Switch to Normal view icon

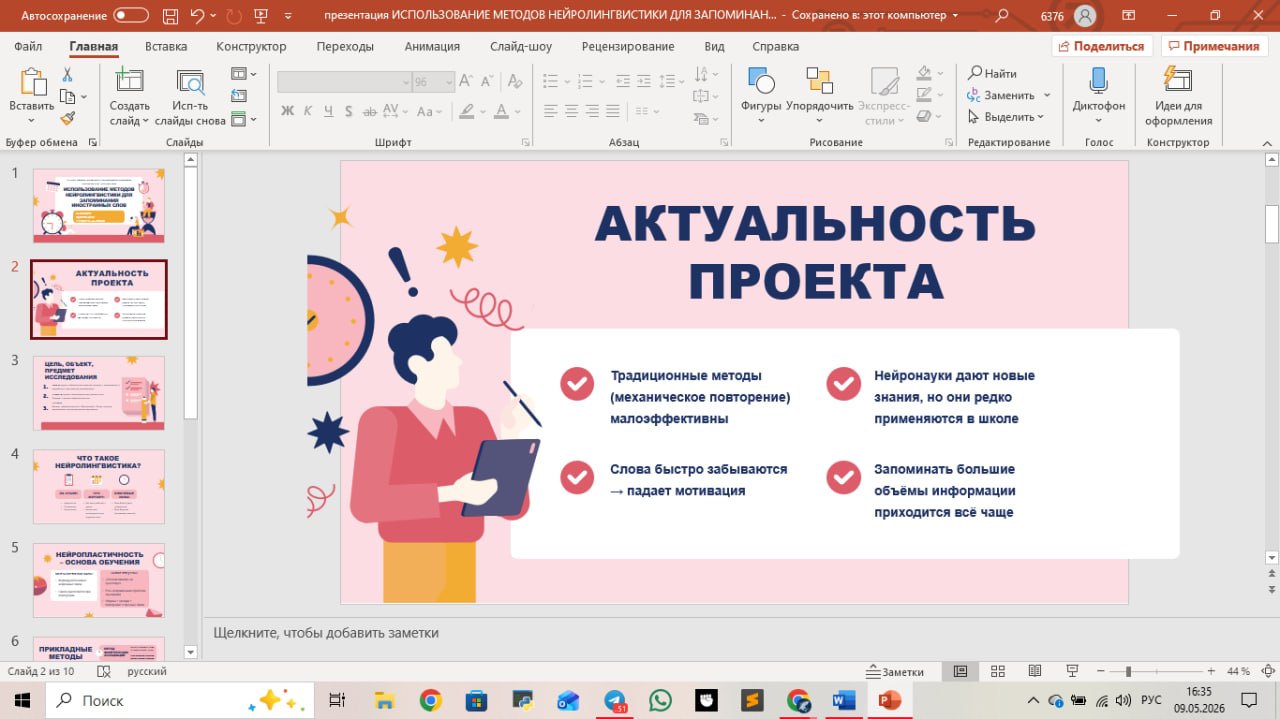point(960,671)
